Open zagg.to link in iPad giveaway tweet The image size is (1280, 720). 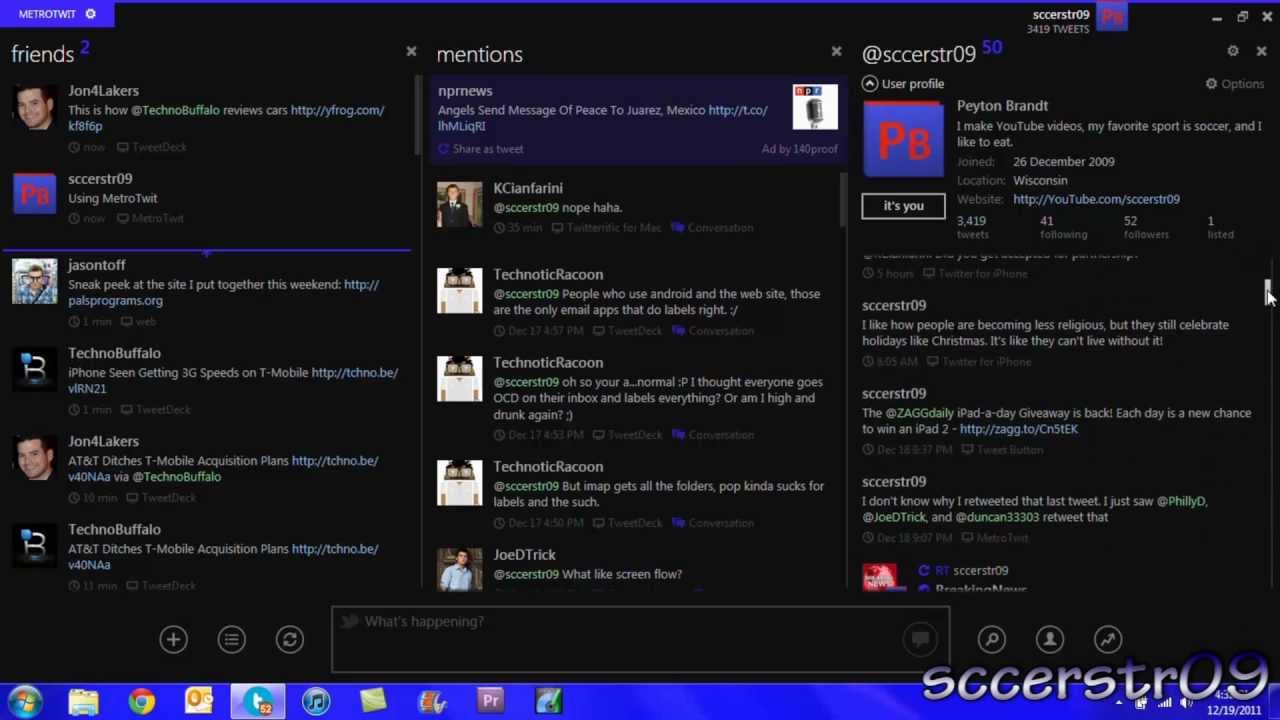pos(1018,429)
